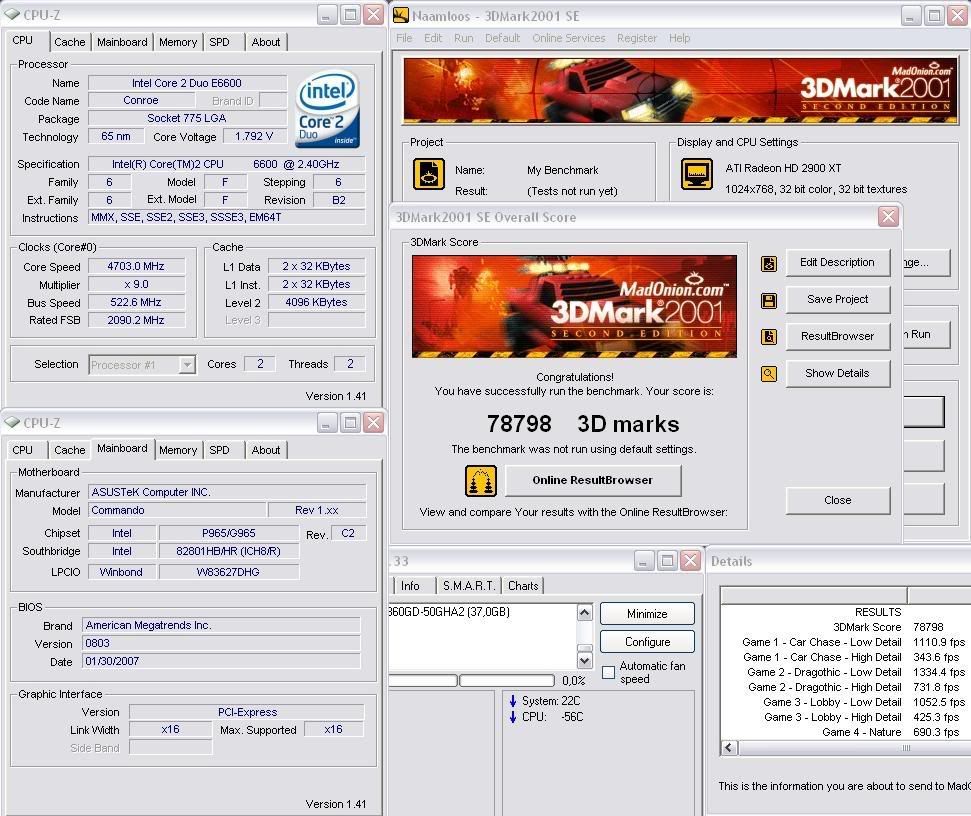The width and height of the screenshot is (971, 816).
Task: Click the Bus Speed 522.6 MHz field
Action: [136, 302]
